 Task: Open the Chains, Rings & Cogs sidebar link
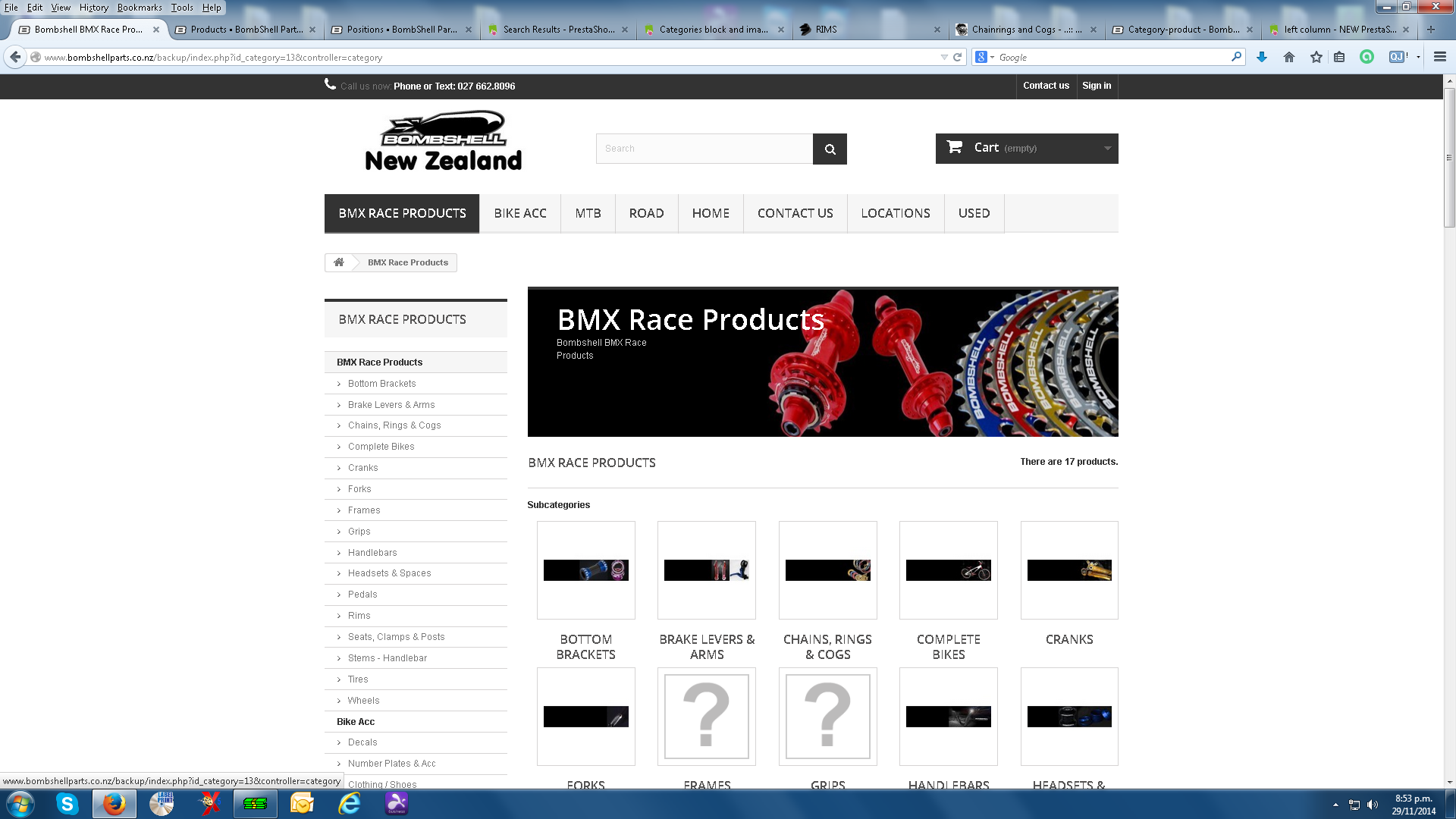click(x=394, y=425)
